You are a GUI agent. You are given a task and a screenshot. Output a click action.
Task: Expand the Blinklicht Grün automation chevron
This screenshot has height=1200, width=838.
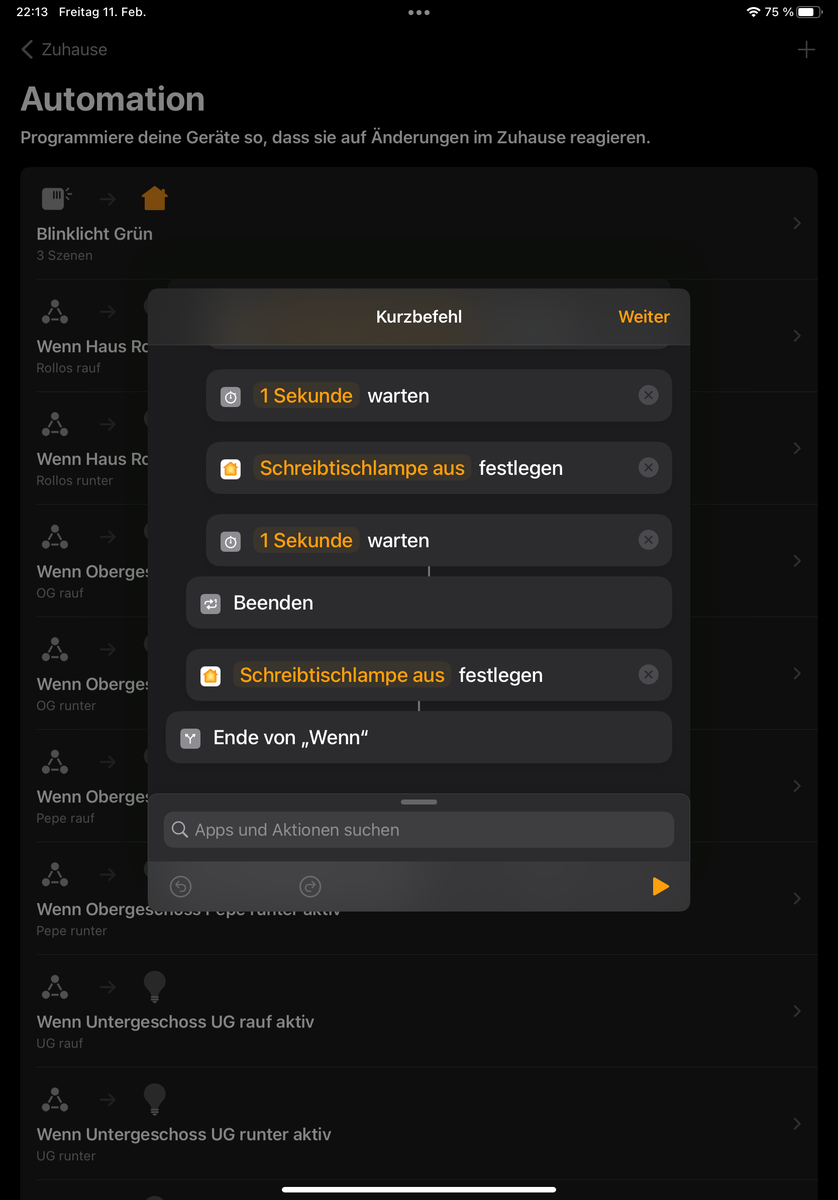click(797, 224)
